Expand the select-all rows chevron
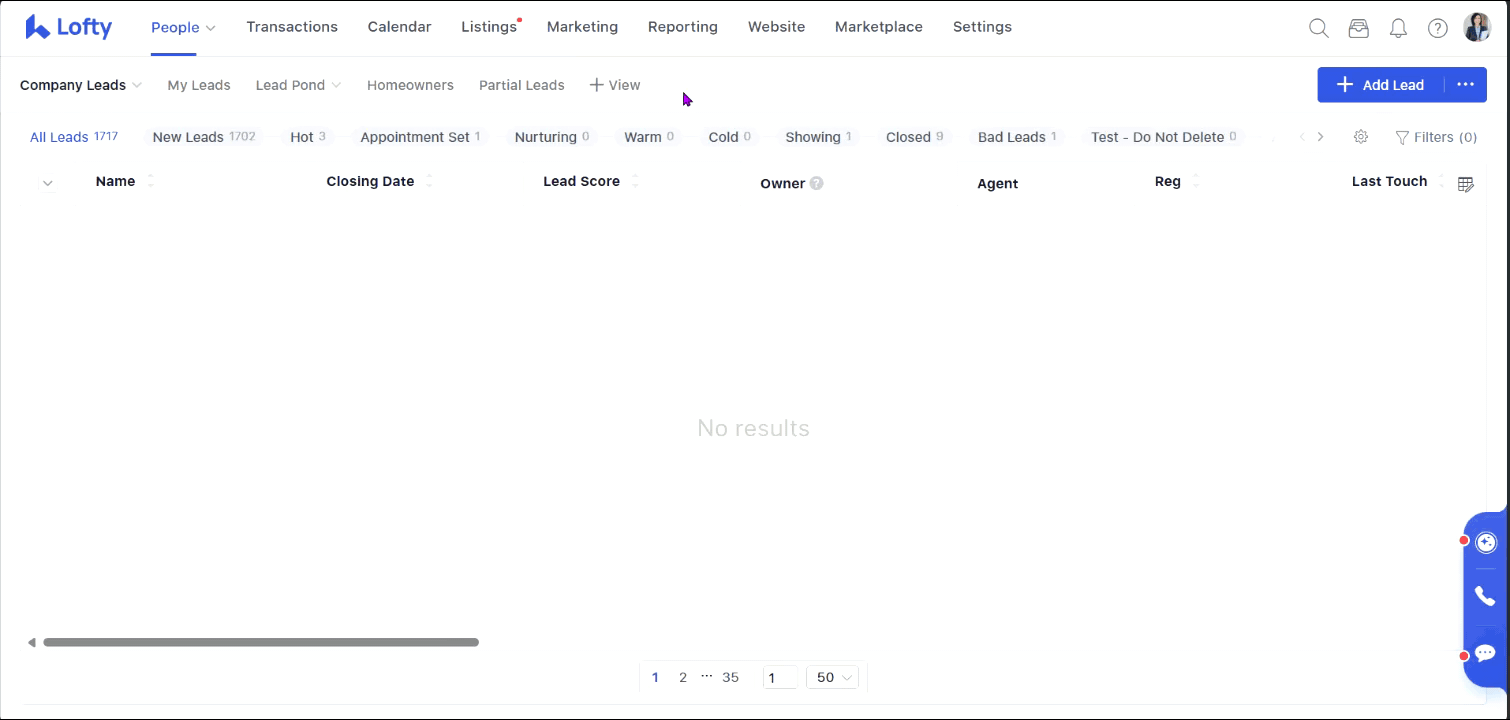Screen dimensions: 1510x720 [x=47, y=183]
